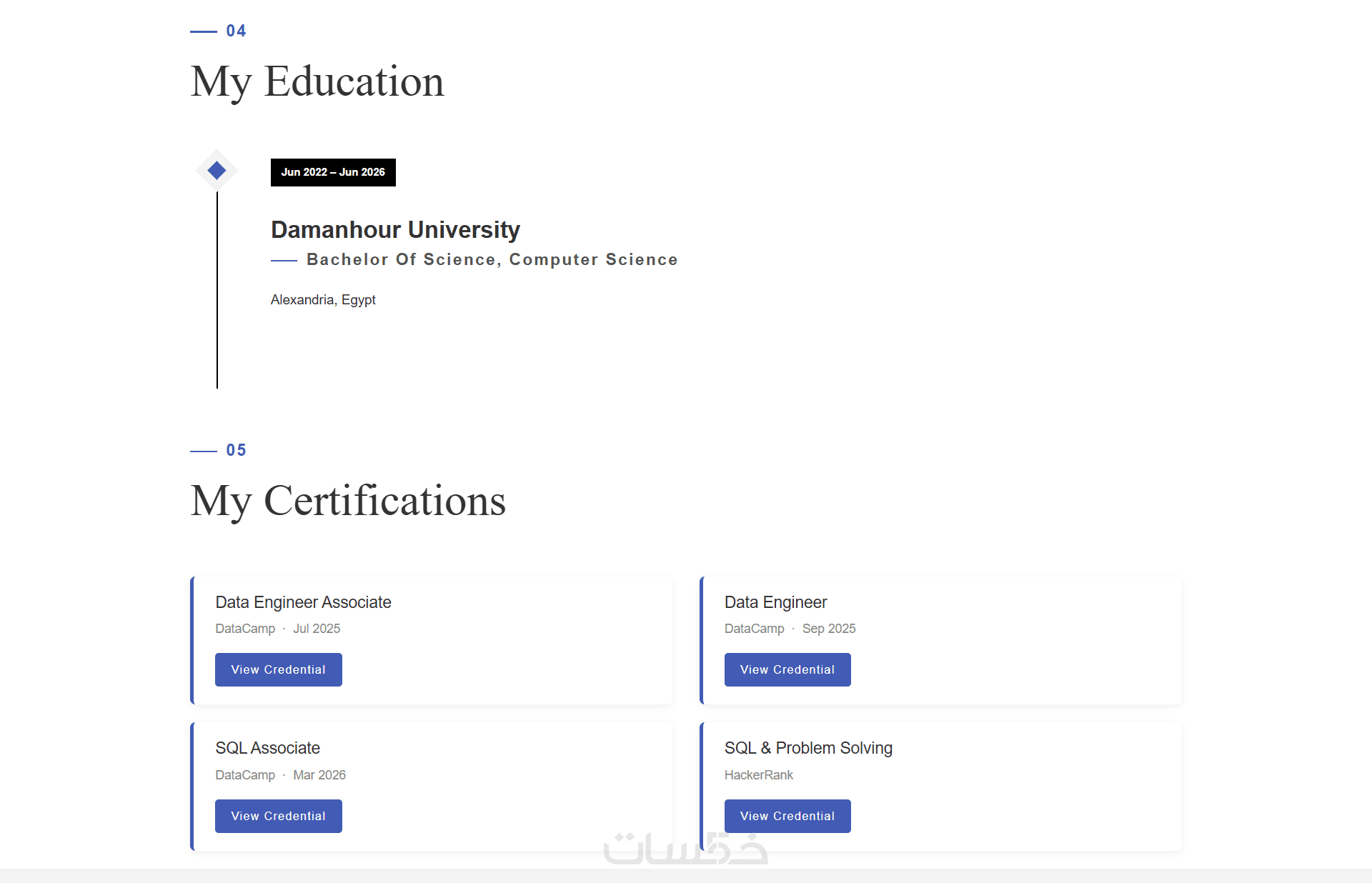Click the section number 04 label
This screenshot has height=883, width=1372.
(x=236, y=31)
